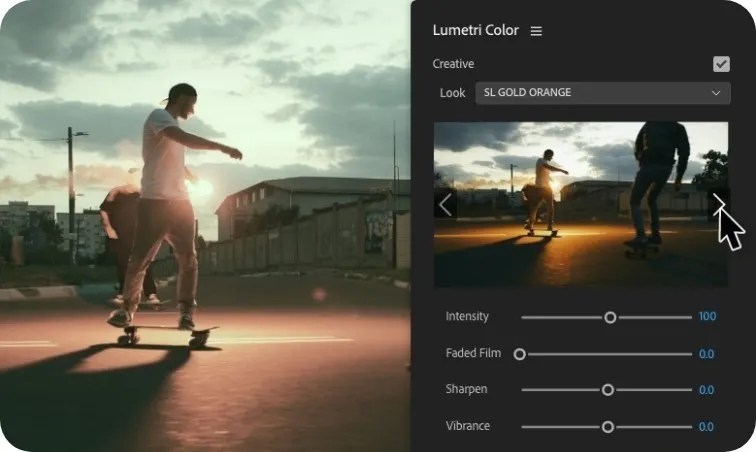The height and width of the screenshot is (452, 756).
Task: Click the Vibrance value 0.0
Action: (x=706, y=427)
